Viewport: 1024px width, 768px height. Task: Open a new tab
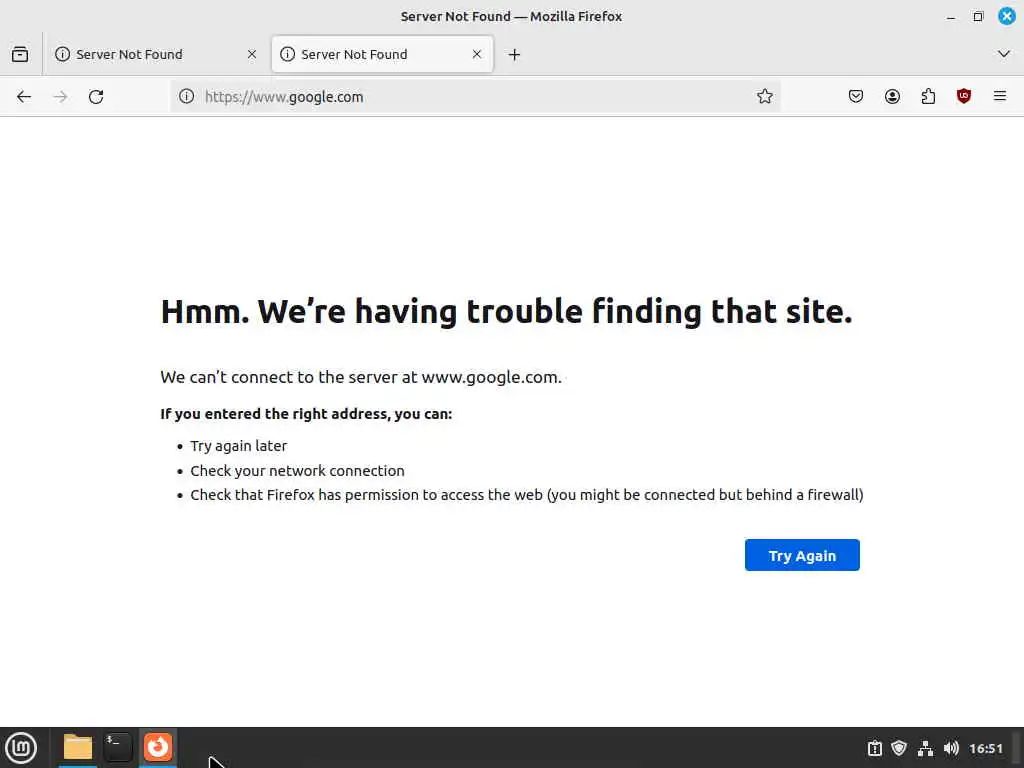click(x=514, y=54)
